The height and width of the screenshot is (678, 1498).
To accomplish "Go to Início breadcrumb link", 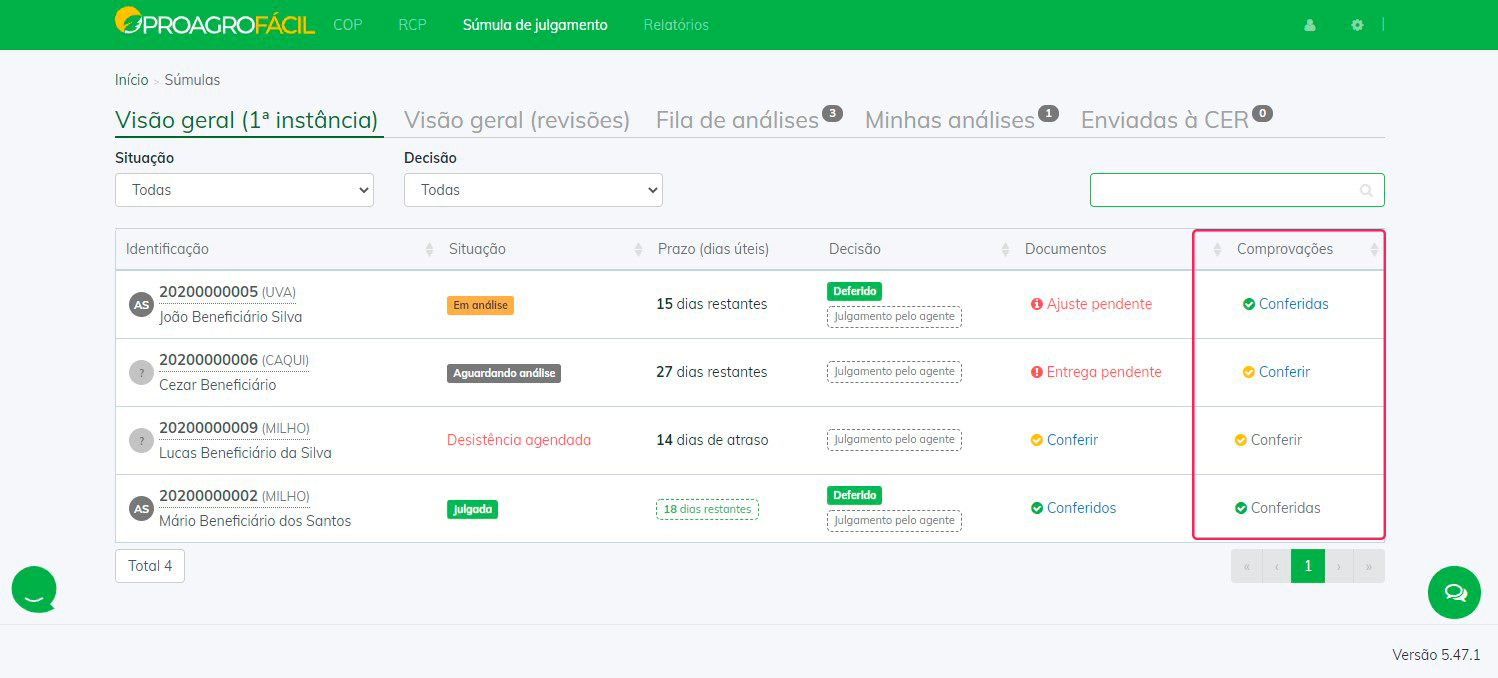I will (x=131, y=80).
